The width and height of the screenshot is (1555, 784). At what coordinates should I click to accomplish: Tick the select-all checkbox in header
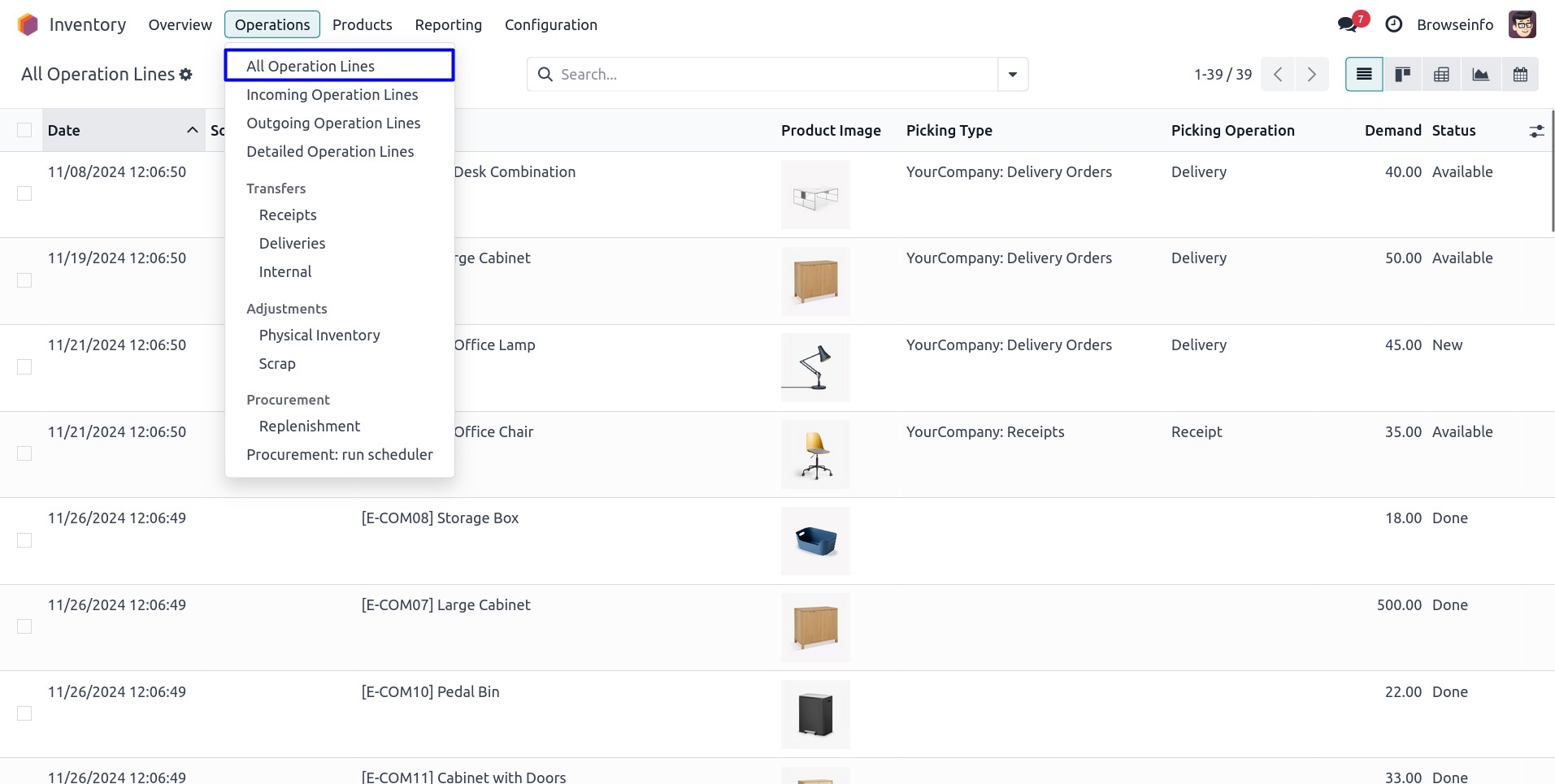[24, 131]
